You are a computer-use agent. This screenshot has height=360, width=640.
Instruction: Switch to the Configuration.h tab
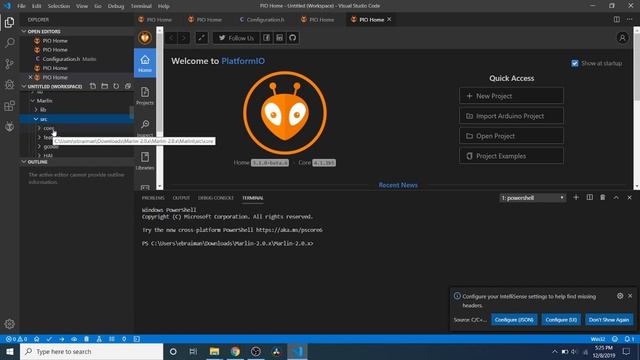pos(262,20)
